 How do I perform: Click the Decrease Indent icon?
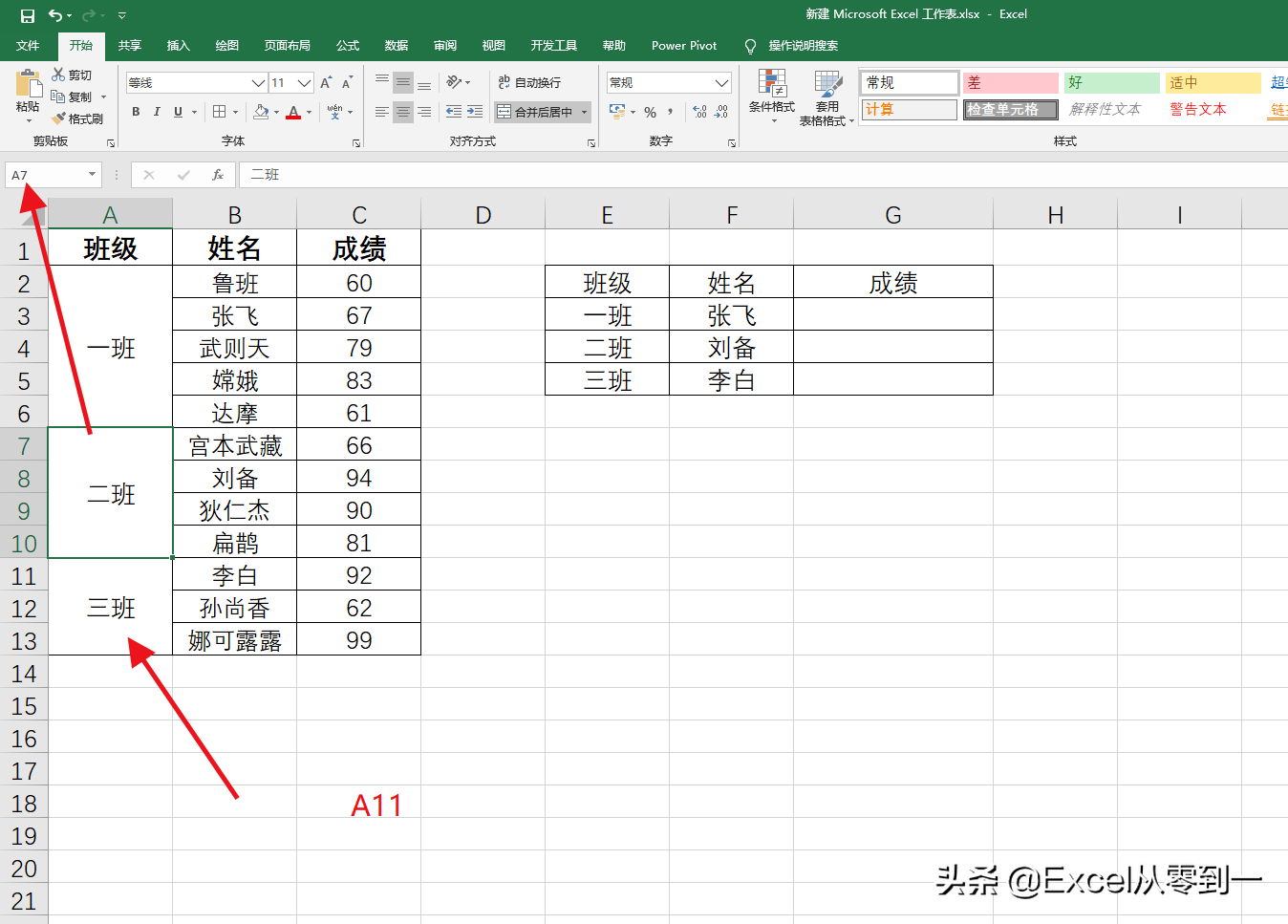pyautogui.click(x=454, y=112)
